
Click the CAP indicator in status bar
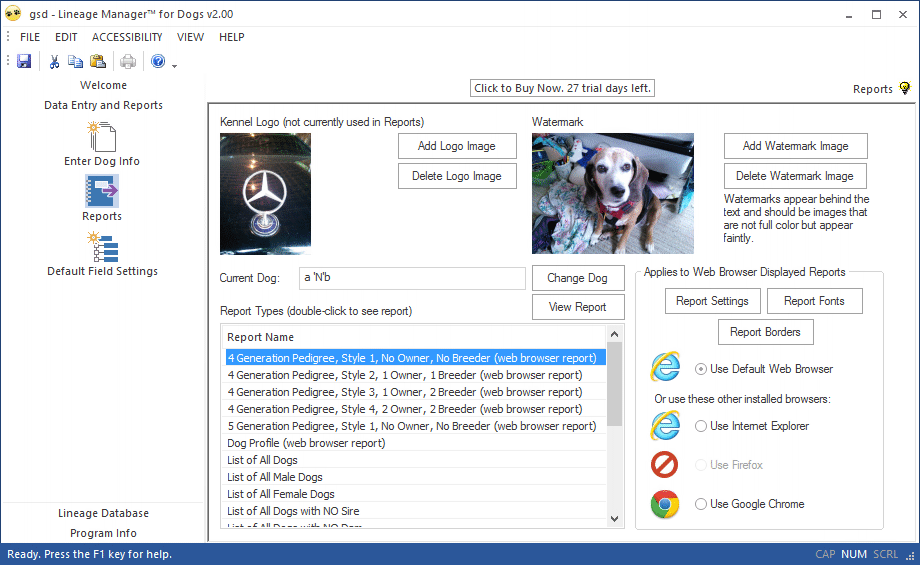pos(825,554)
